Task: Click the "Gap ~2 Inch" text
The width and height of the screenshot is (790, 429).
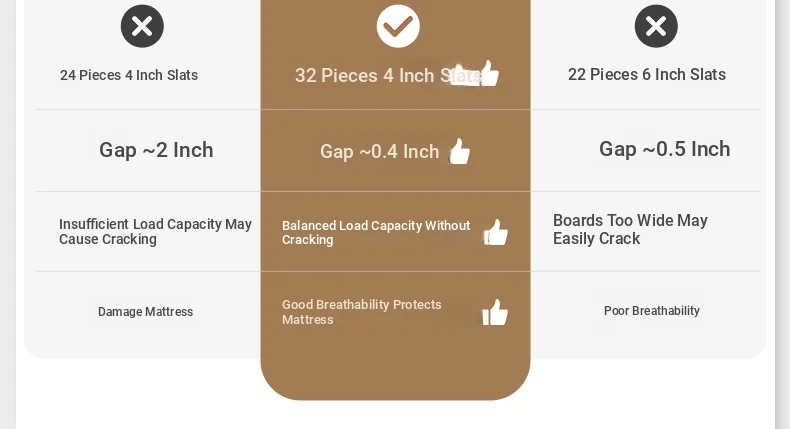Action: (156, 150)
